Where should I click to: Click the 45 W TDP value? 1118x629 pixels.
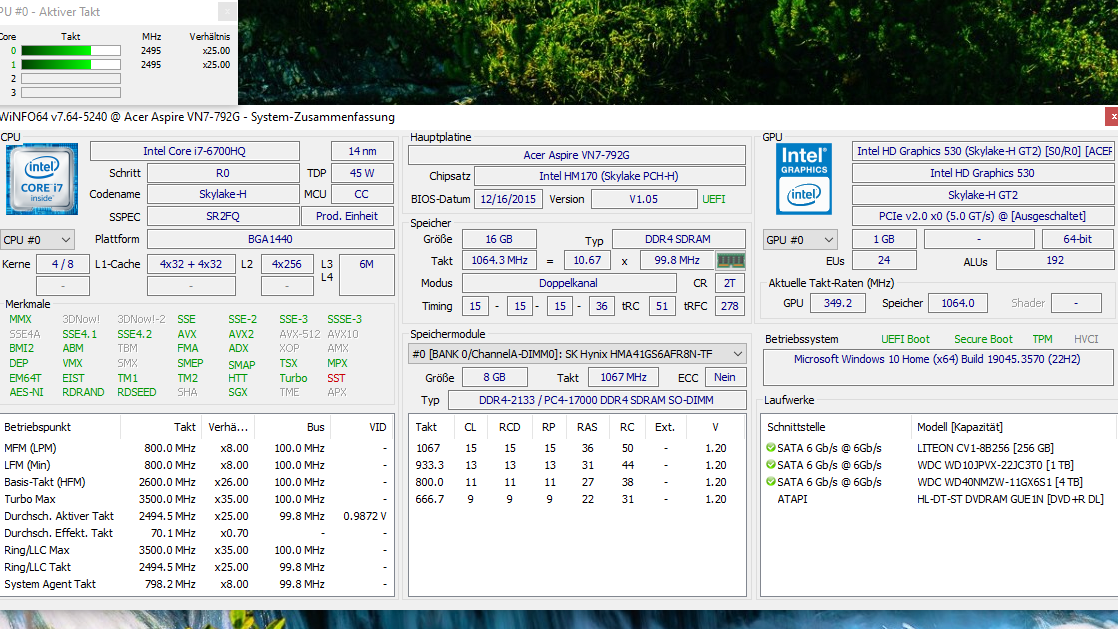pos(362,173)
